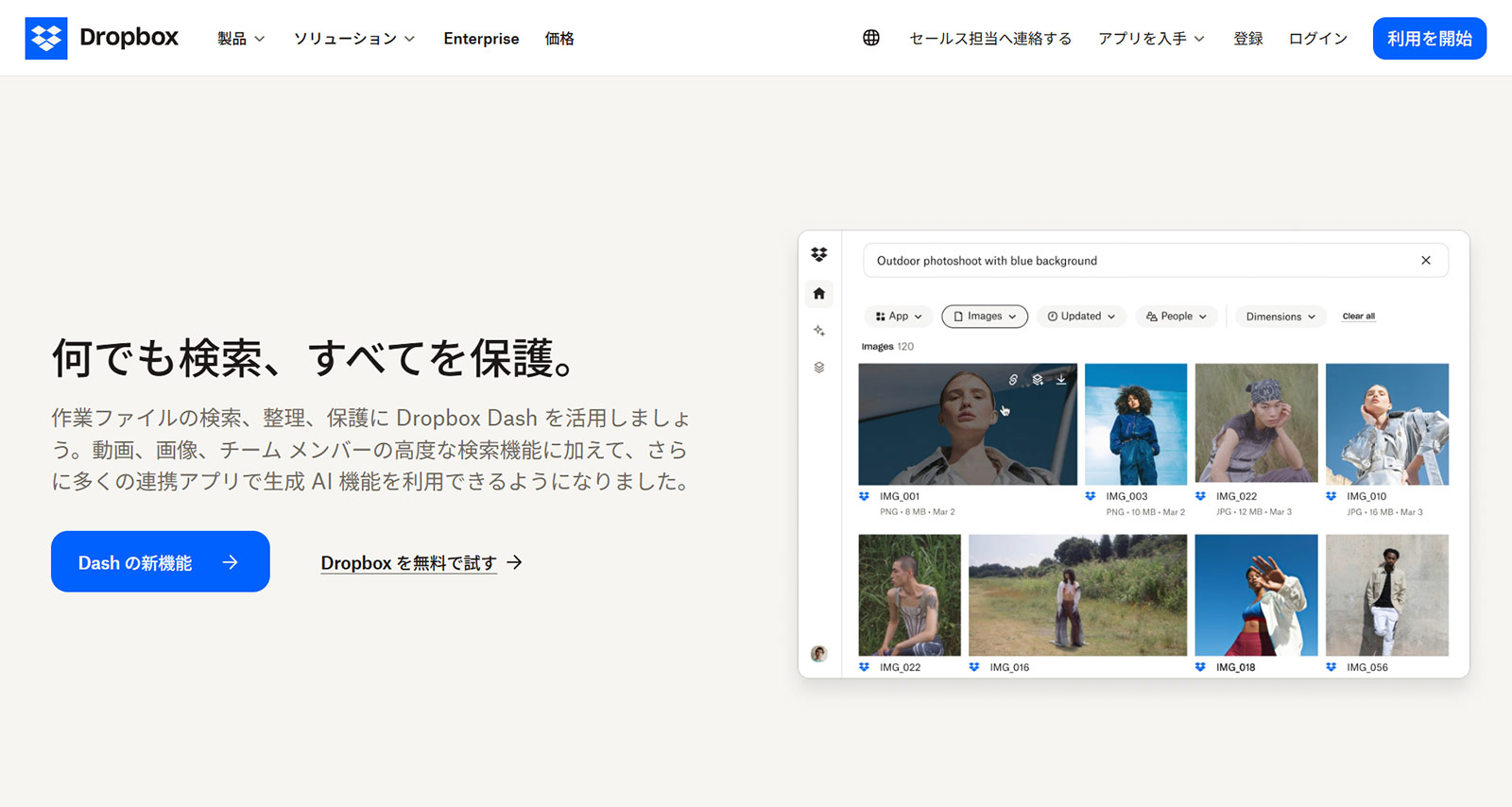Click セールス担当へ連絡する link

(x=990, y=39)
